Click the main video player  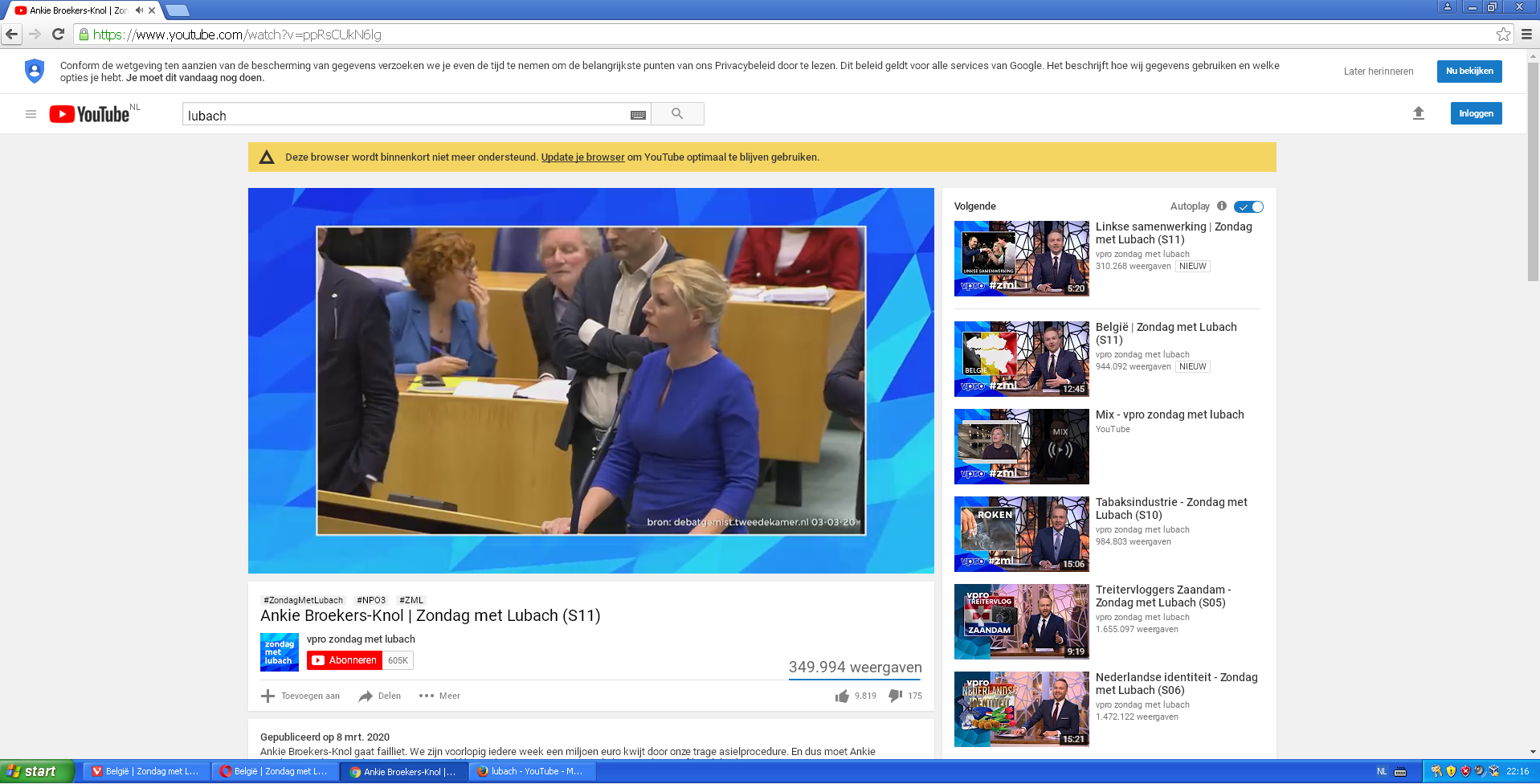pos(591,381)
